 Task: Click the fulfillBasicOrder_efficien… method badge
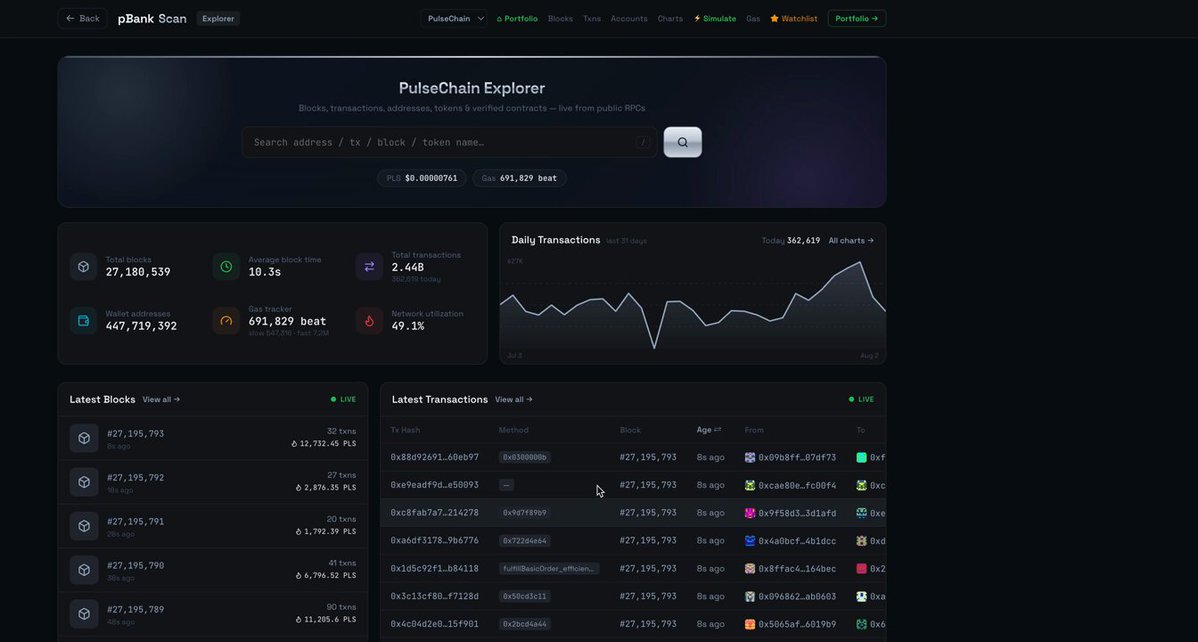pos(549,569)
